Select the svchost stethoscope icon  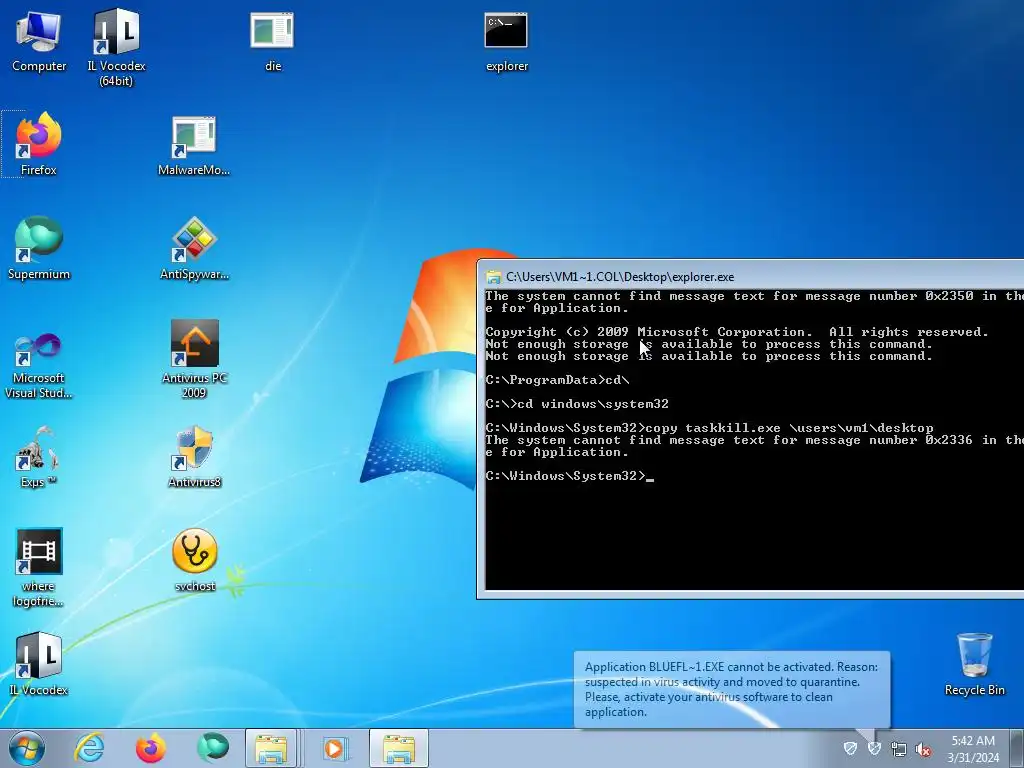(194, 560)
